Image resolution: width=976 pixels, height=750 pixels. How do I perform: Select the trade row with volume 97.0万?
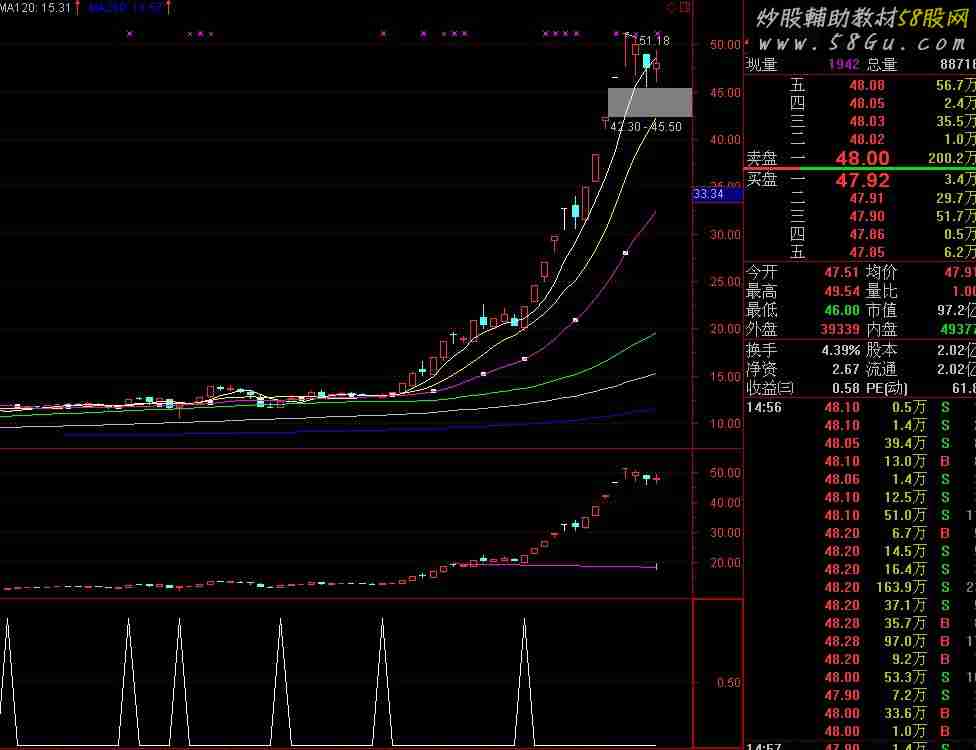pos(860,642)
